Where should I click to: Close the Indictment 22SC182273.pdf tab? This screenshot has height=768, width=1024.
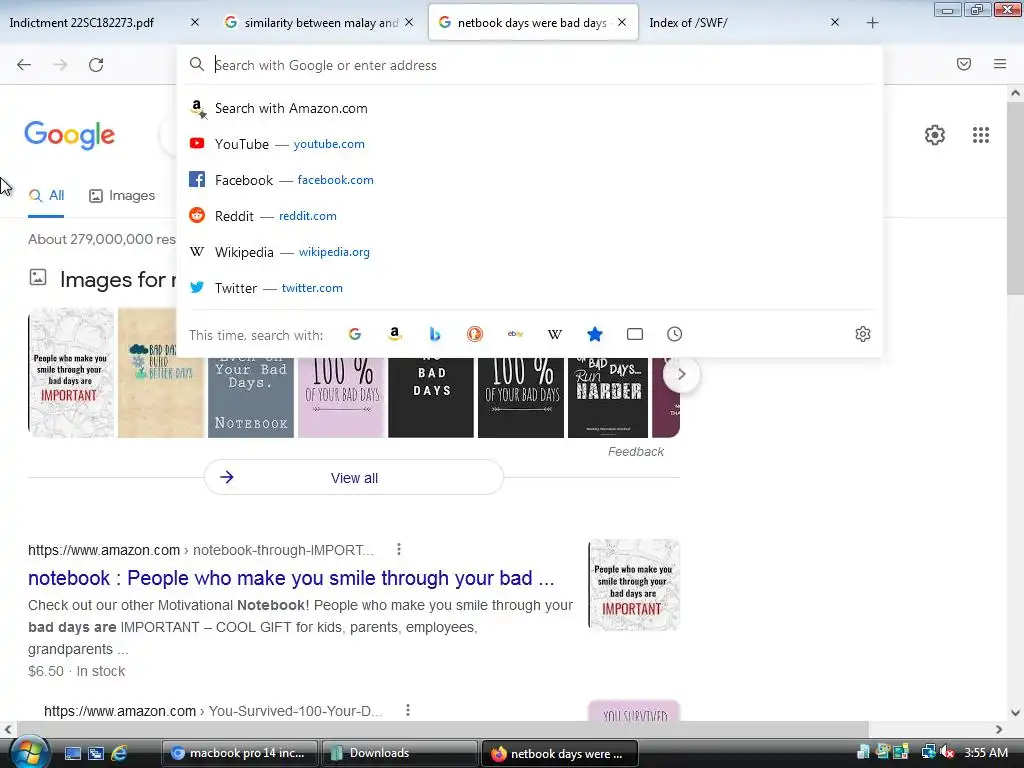195,23
